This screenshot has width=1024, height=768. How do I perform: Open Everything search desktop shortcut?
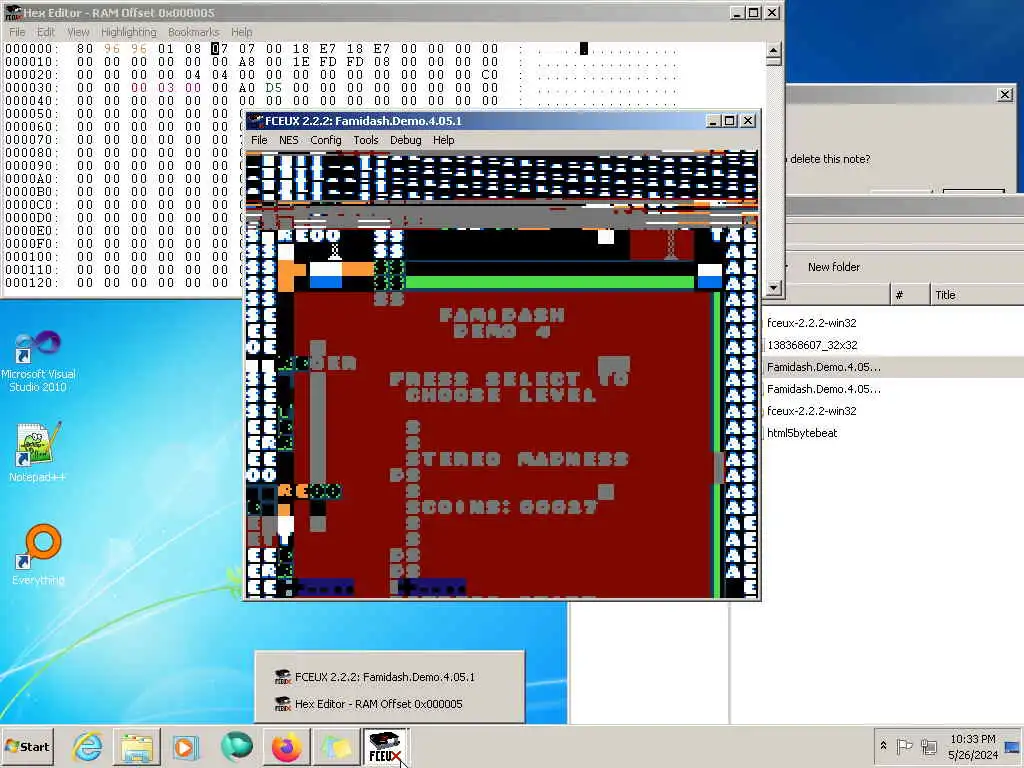[38, 554]
